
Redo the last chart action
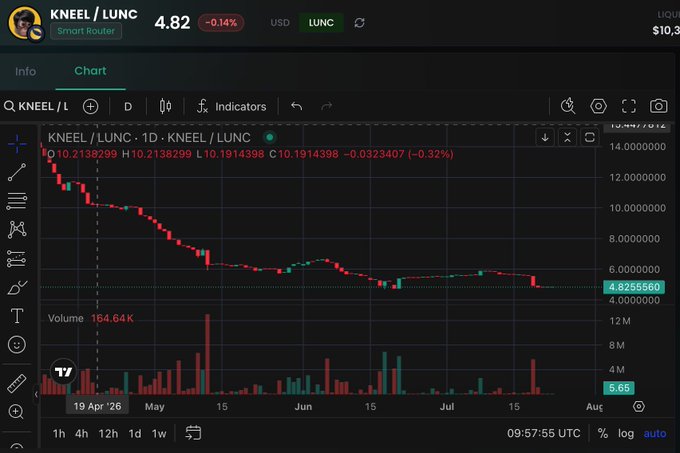tap(327, 106)
